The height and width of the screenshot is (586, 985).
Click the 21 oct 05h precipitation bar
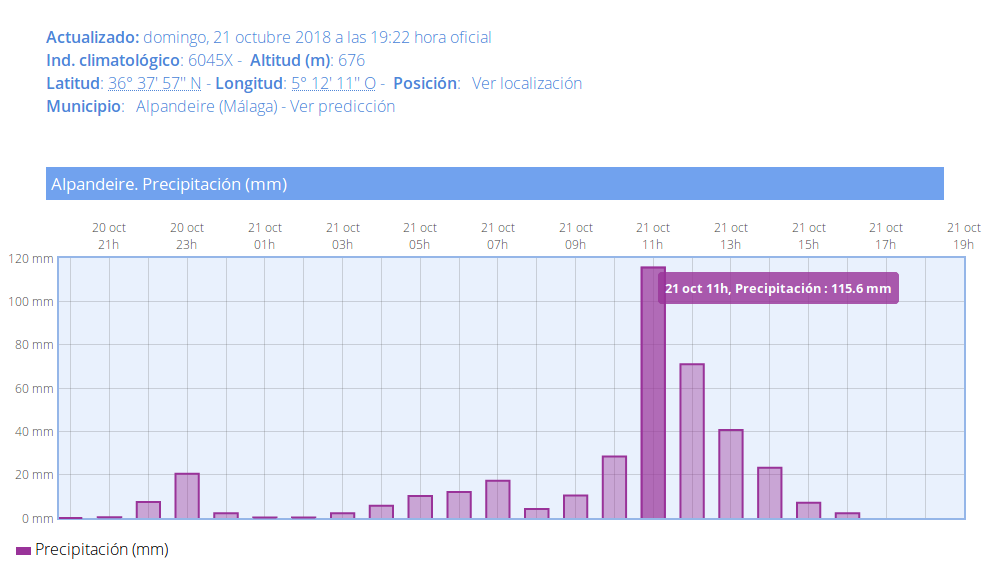[420, 507]
